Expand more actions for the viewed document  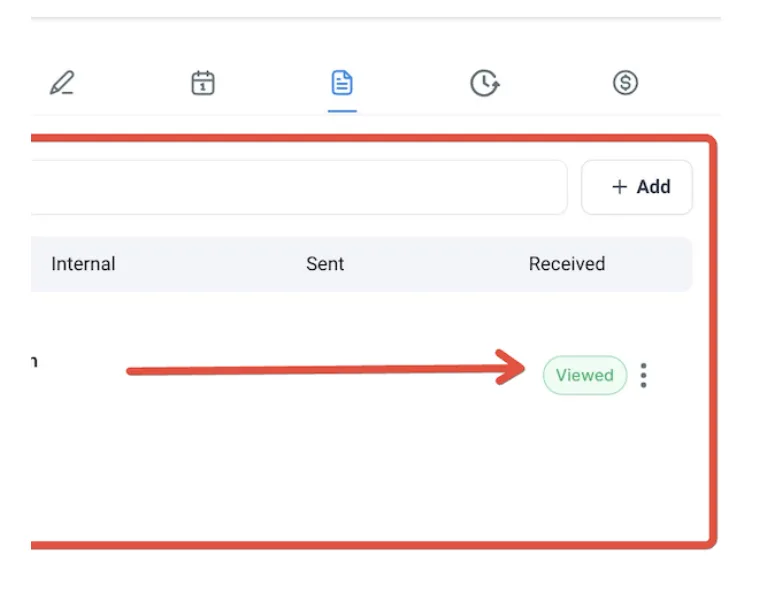click(x=643, y=376)
